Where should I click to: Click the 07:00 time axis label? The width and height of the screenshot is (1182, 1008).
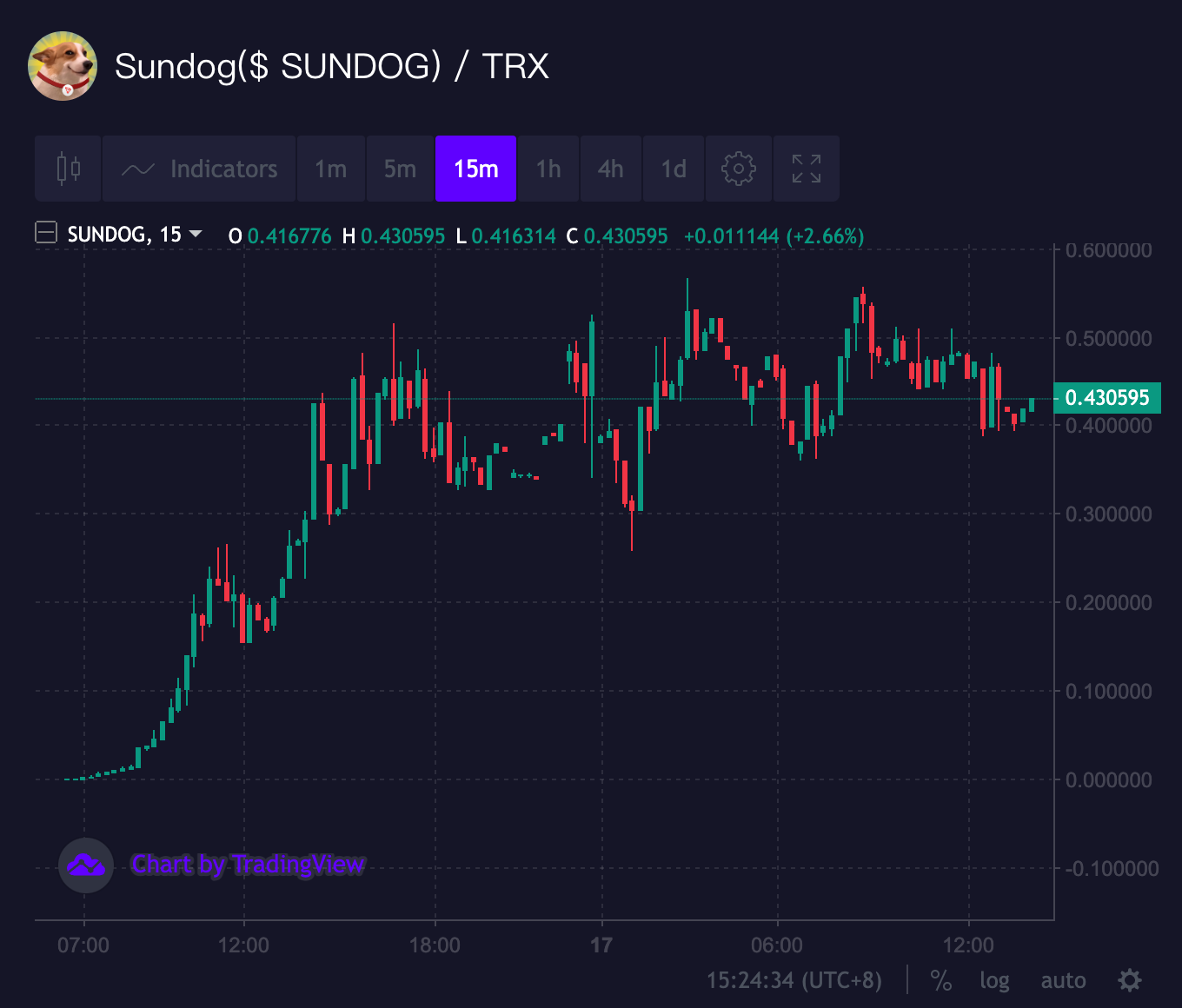coord(83,945)
